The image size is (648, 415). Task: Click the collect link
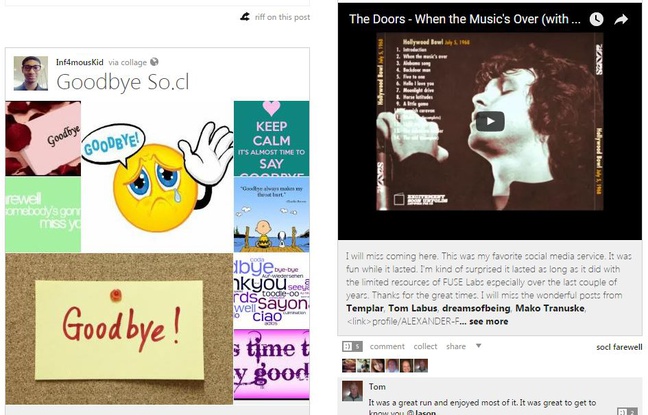coord(425,346)
